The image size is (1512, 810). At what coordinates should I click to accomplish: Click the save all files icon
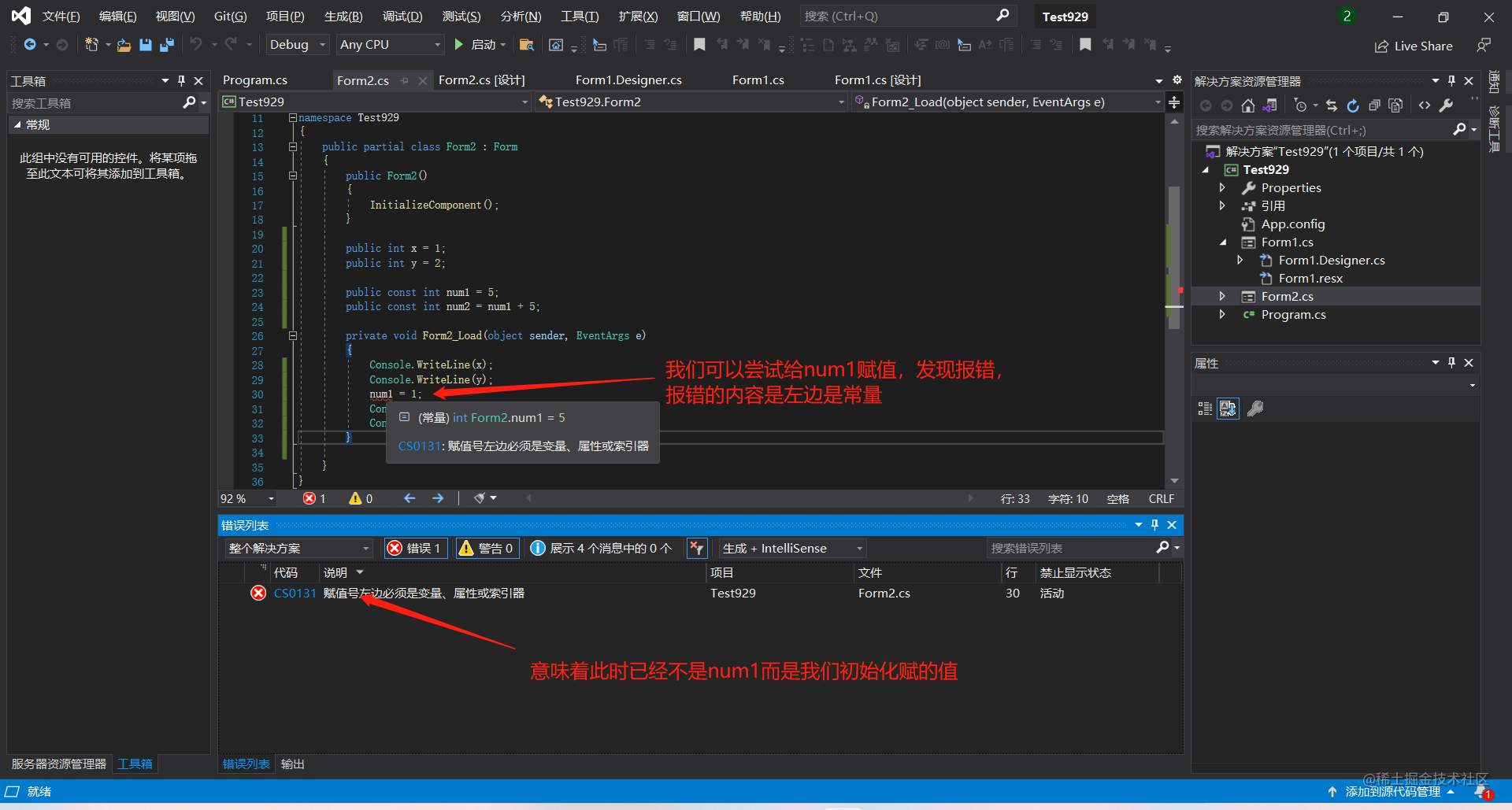click(x=166, y=45)
